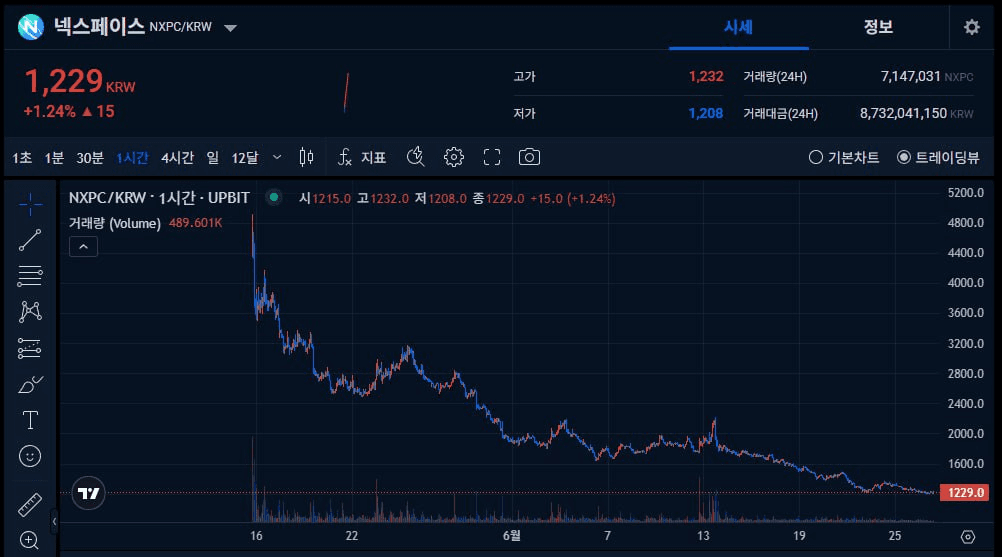
Task: Open the candlestick chart type selector
Action: pos(306,157)
